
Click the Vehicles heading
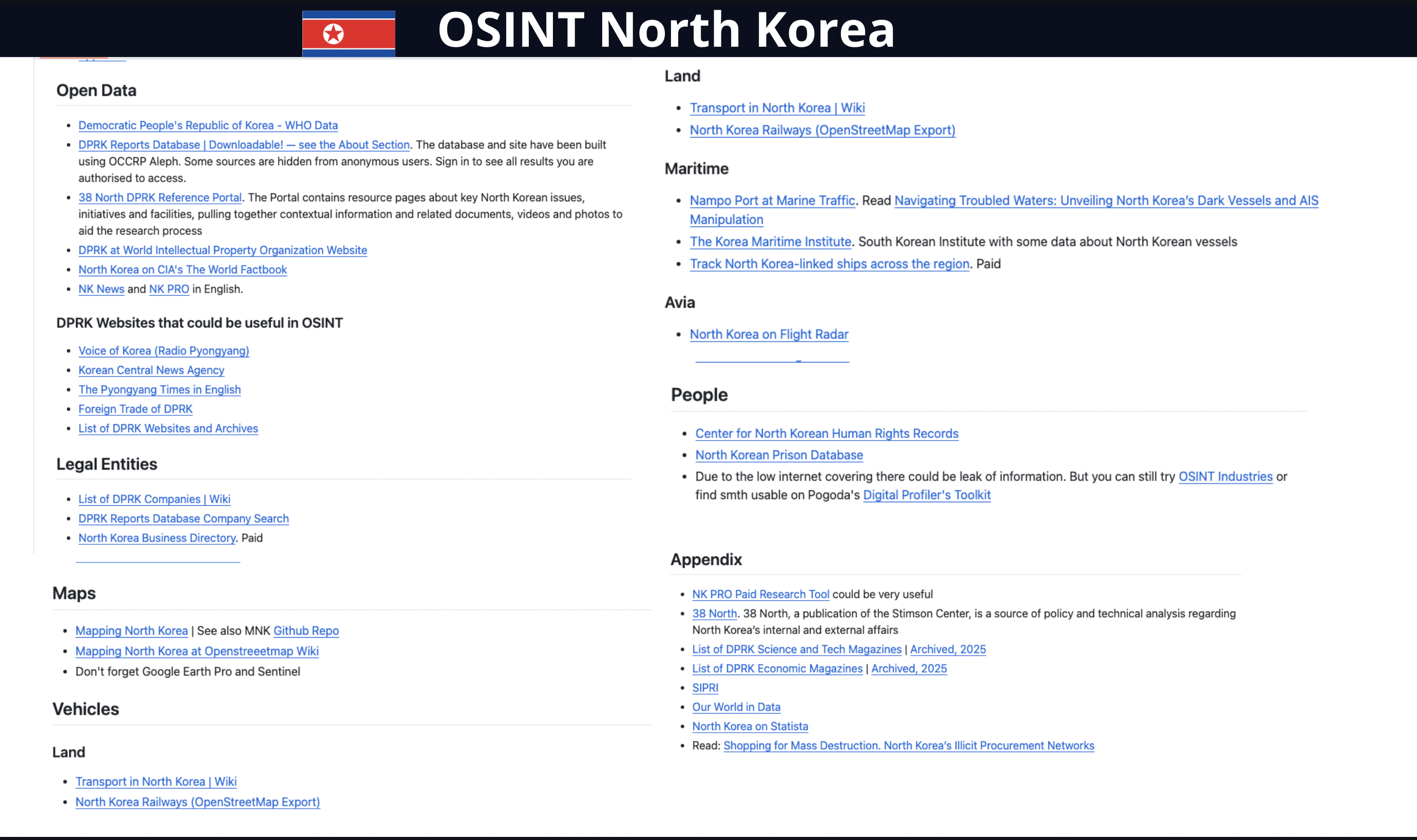pos(85,709)
